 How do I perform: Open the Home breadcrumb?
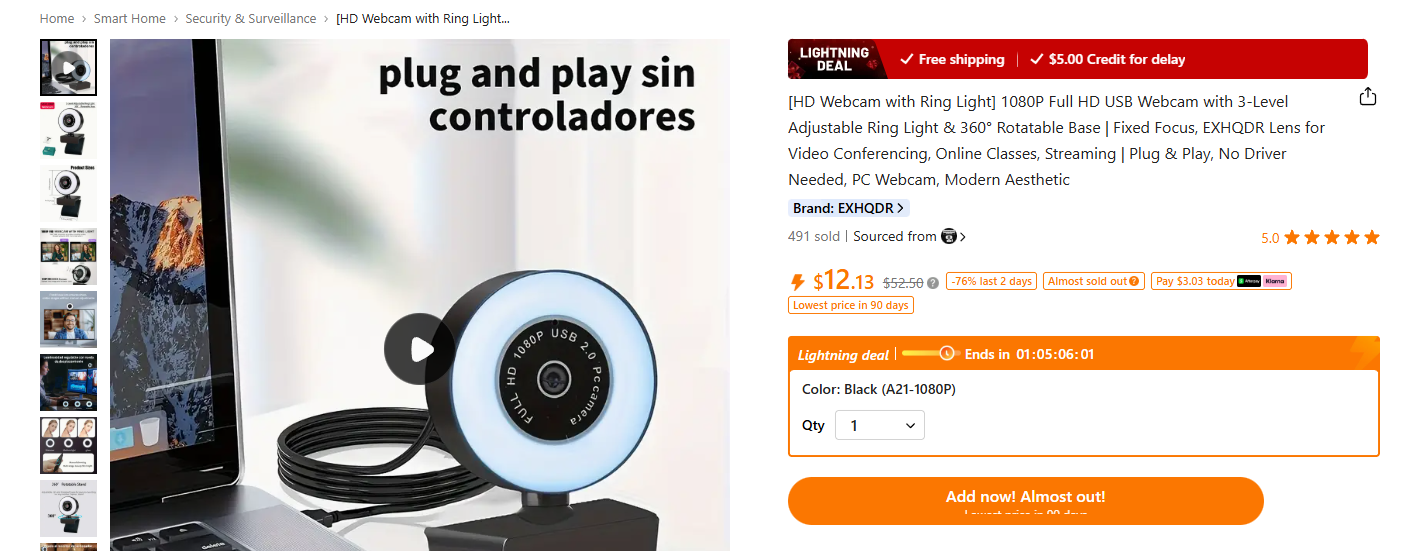tap(57, 19)
